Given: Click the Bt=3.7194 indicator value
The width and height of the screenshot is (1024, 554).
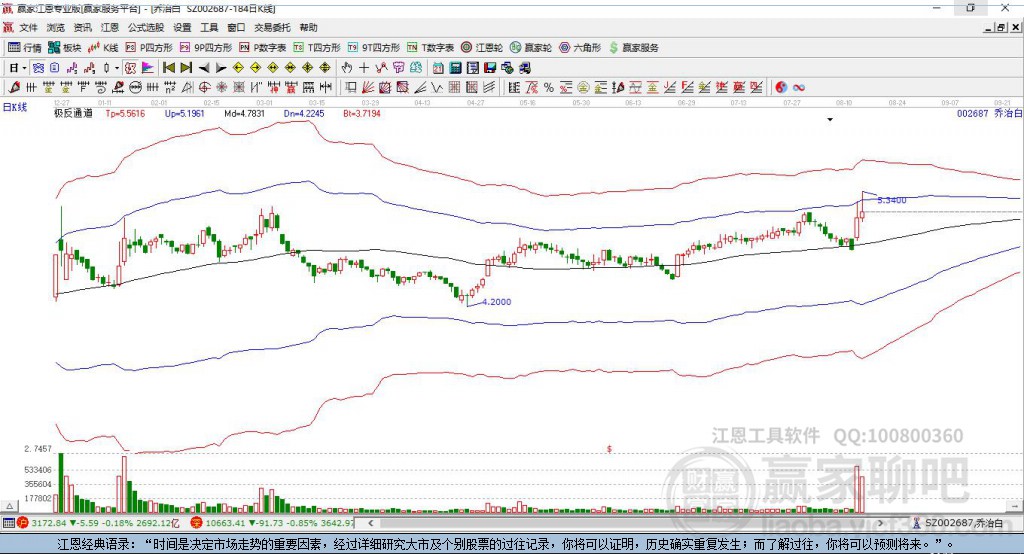Looking at the screenshot, I should pos(362,114).
